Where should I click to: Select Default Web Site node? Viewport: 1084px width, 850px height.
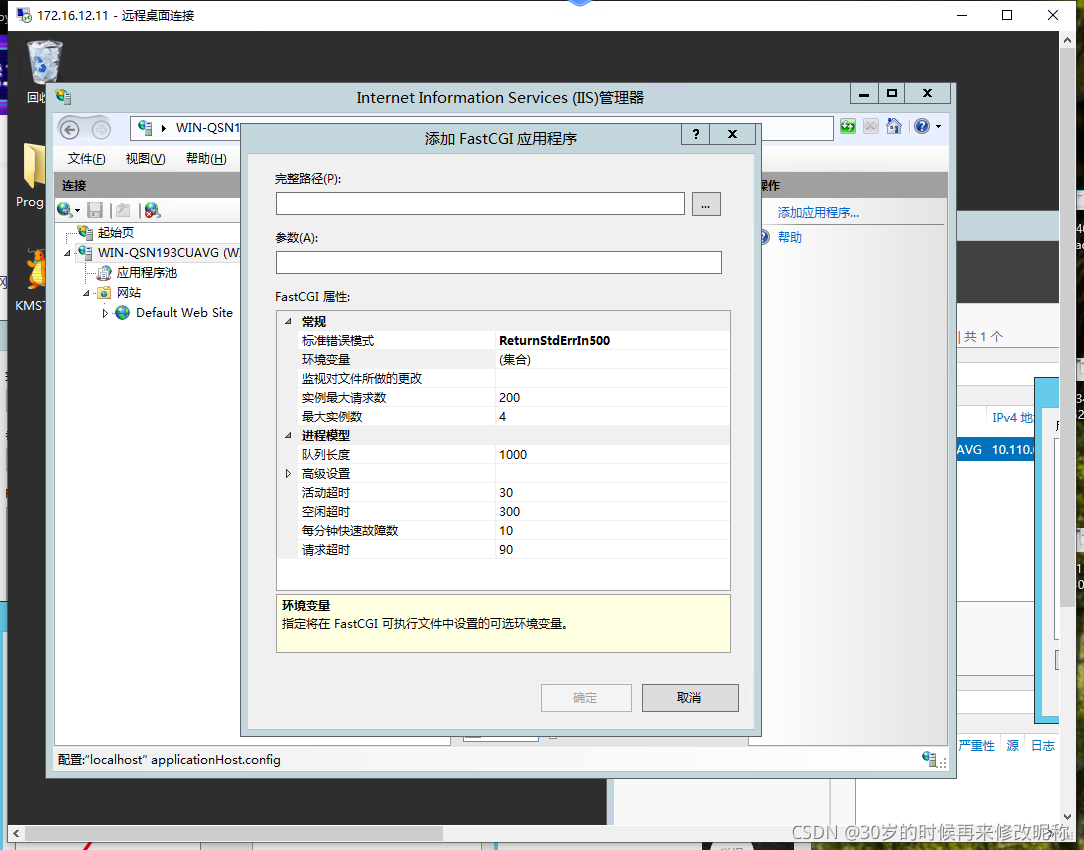184,313
